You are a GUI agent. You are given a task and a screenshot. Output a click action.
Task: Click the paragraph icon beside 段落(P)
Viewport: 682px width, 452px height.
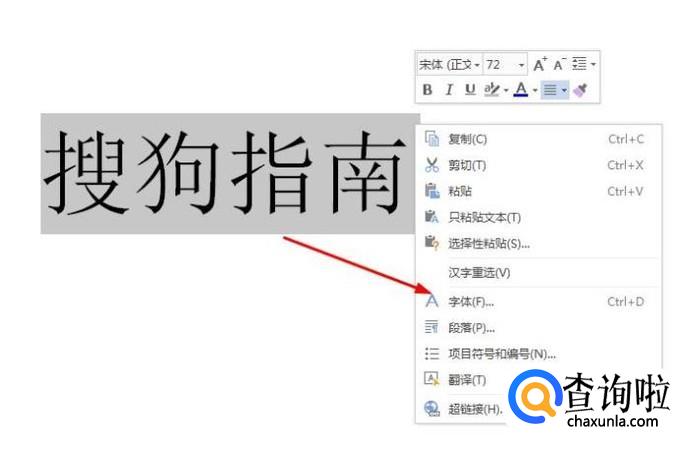coord(431,327)
